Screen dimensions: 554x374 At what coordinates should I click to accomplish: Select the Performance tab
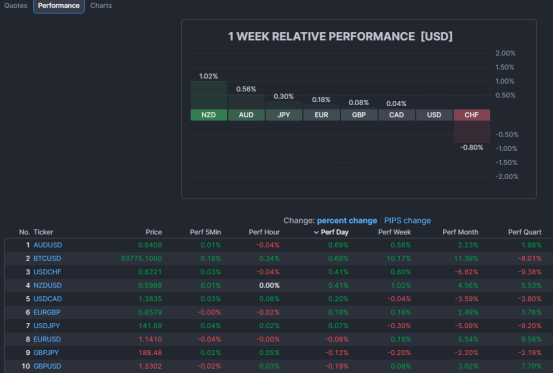[59, 6]
